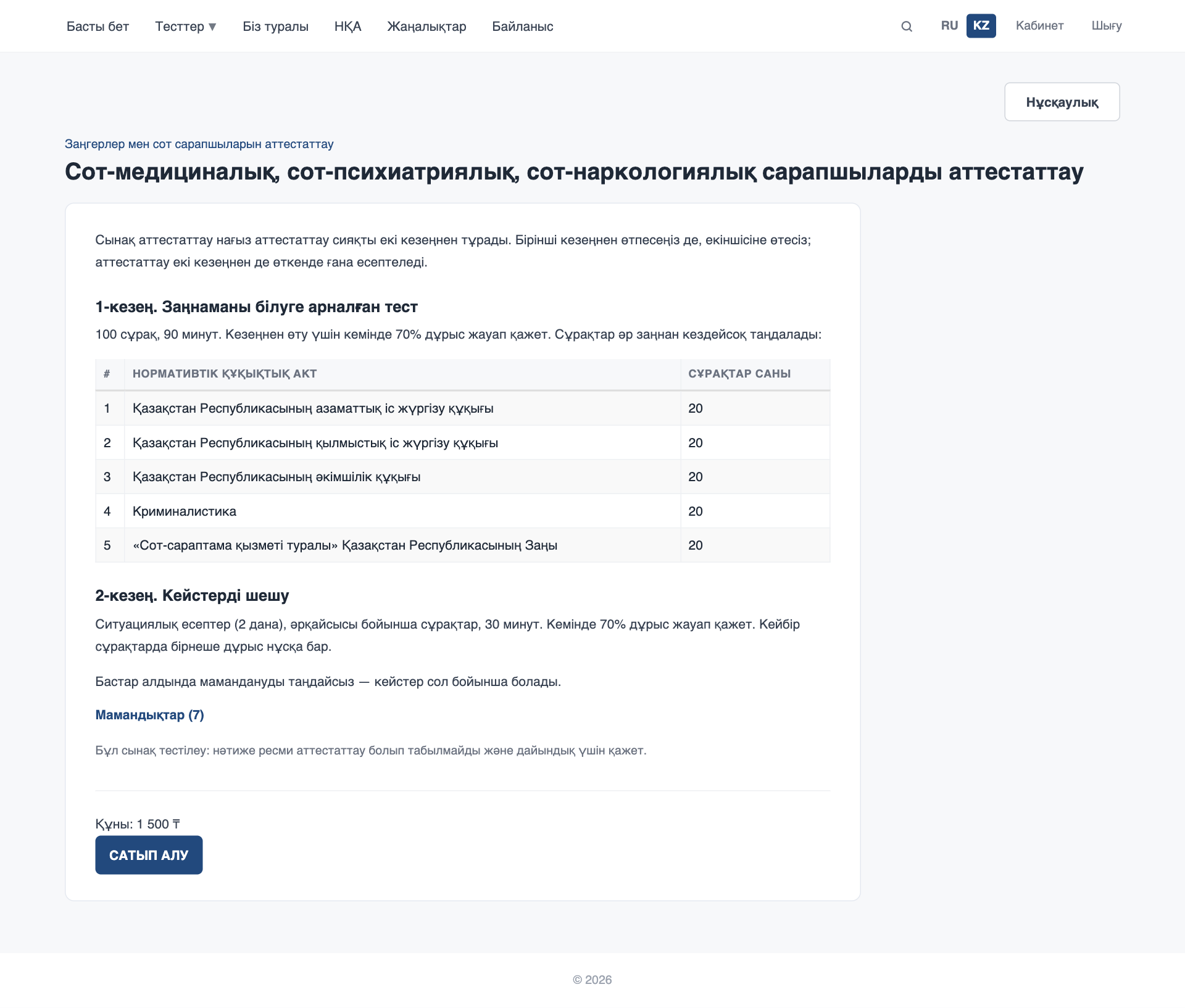This screenshot has height=1008, width=1185.
Task: Open Кабинет account link
Action: [x=1039, y=26]
